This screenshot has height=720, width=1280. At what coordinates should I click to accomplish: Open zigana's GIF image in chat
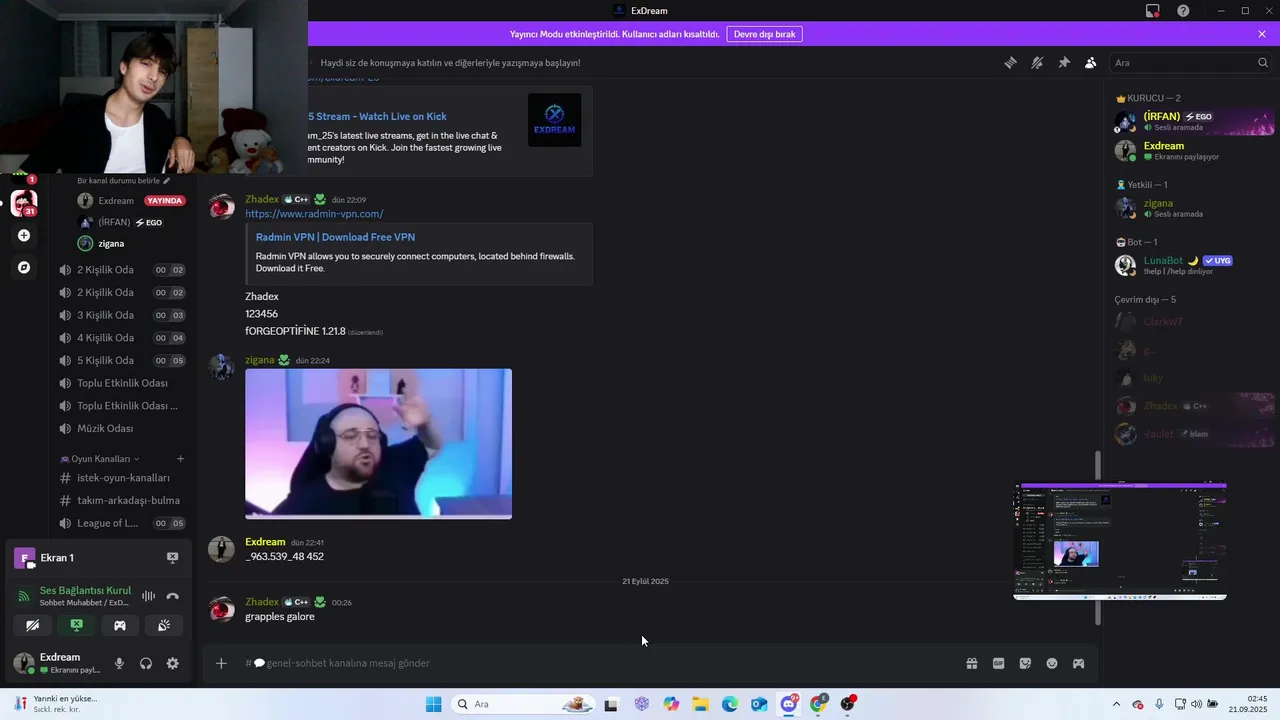[378, 444]
